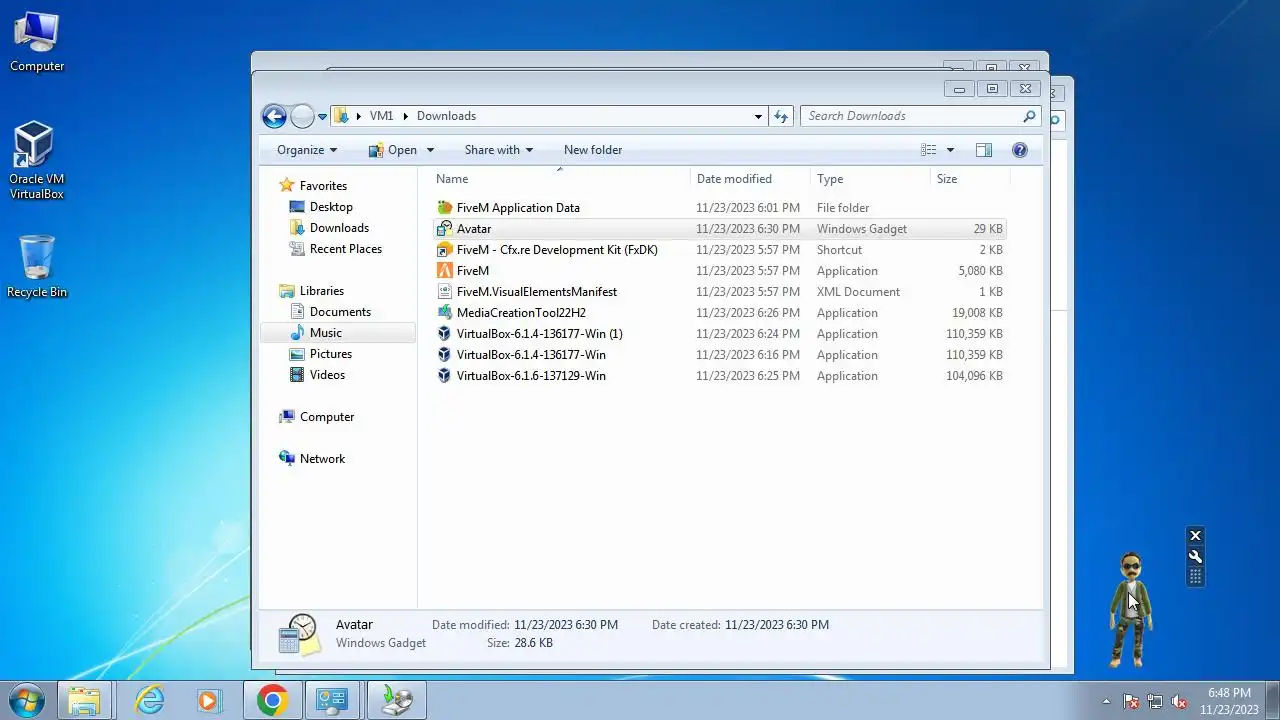Click the Search Downloads field
This screenshot has height=720, width=1280.
(x=920, y=116)
